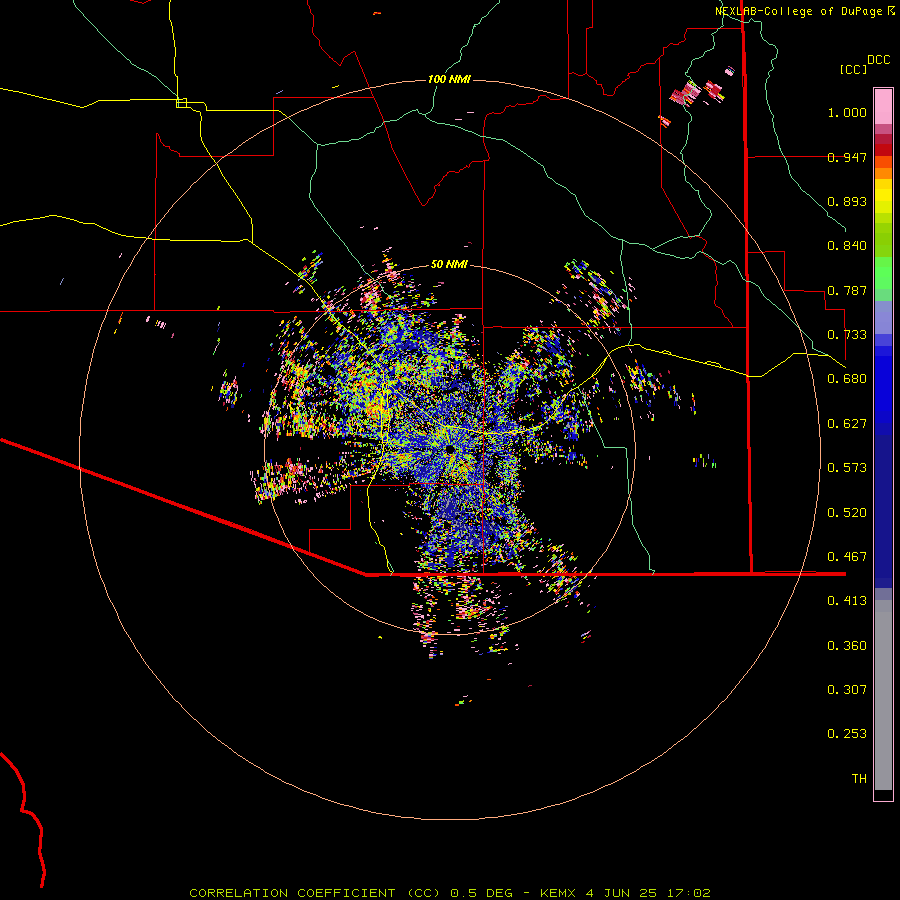Click the TH threshold label

859,779
